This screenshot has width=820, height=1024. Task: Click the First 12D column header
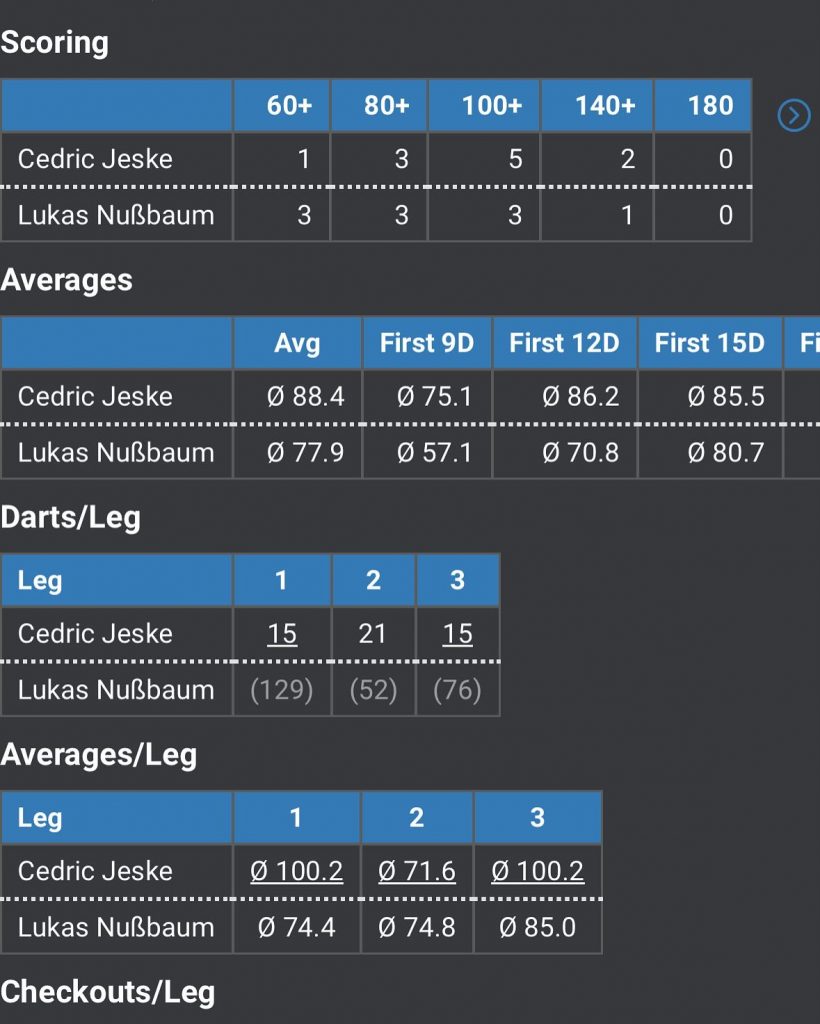coord(564,343)
